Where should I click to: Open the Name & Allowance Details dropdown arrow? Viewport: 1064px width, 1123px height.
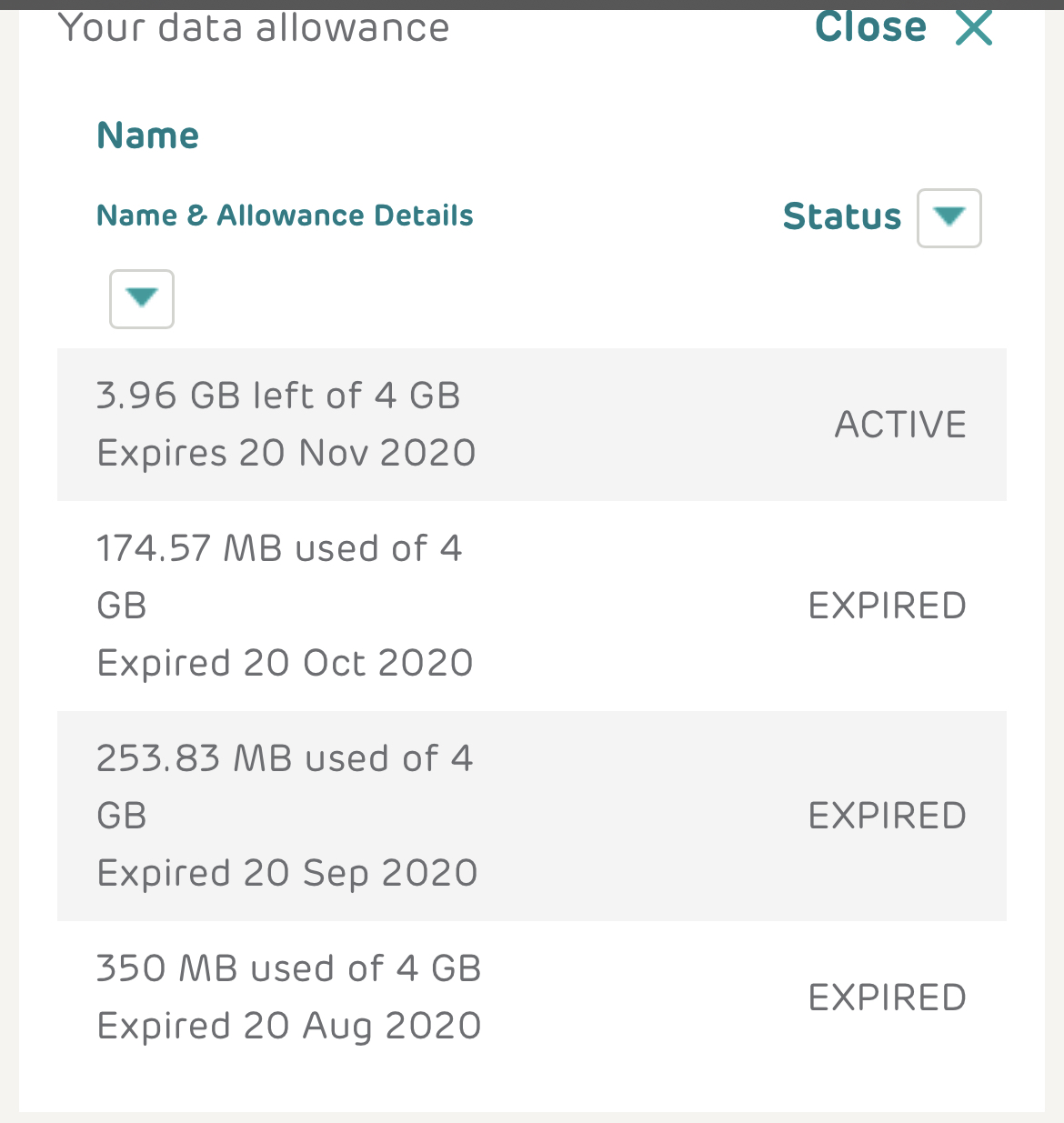[142, 299]
